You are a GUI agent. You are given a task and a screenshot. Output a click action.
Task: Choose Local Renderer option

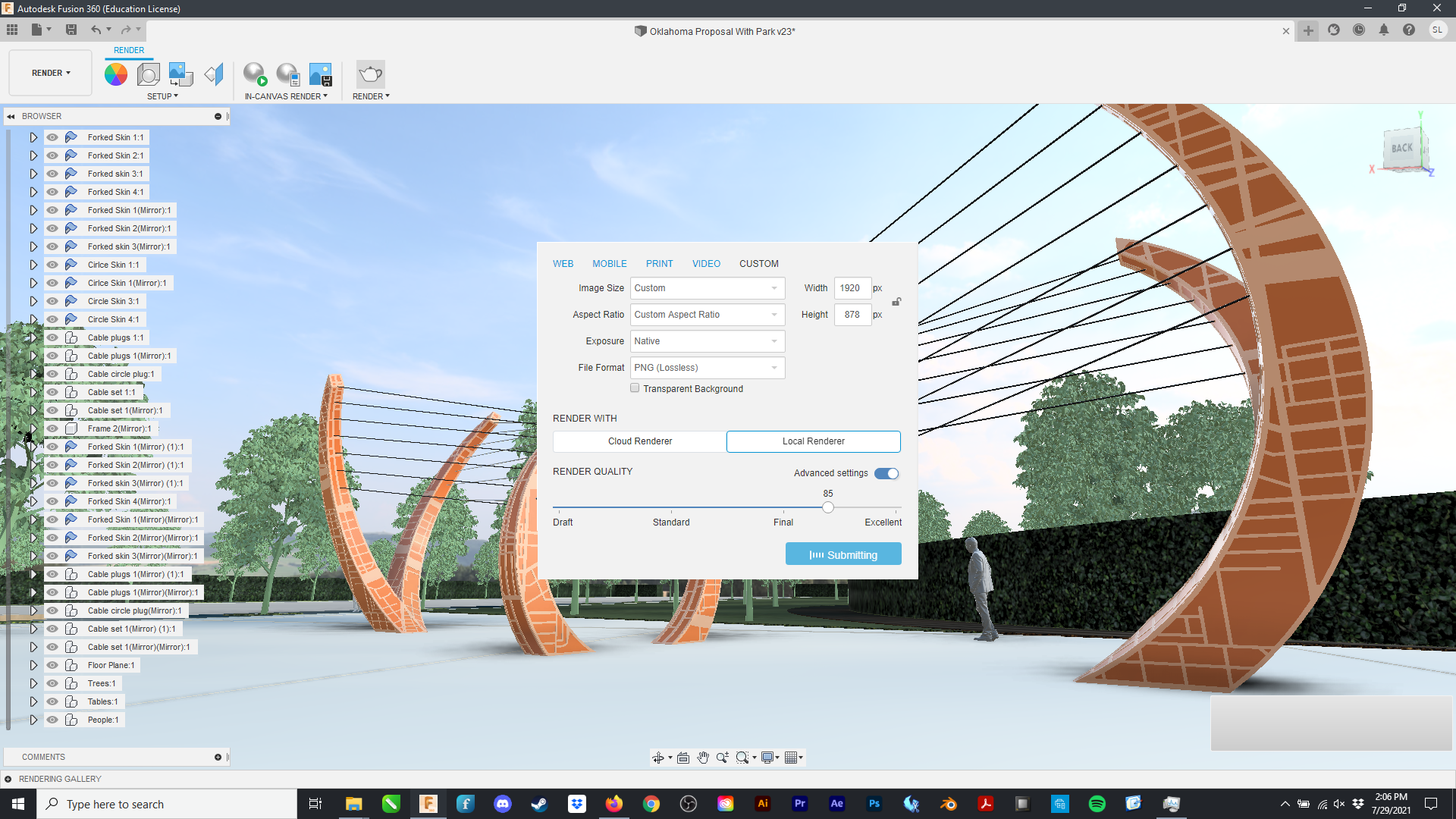point(814,441)
